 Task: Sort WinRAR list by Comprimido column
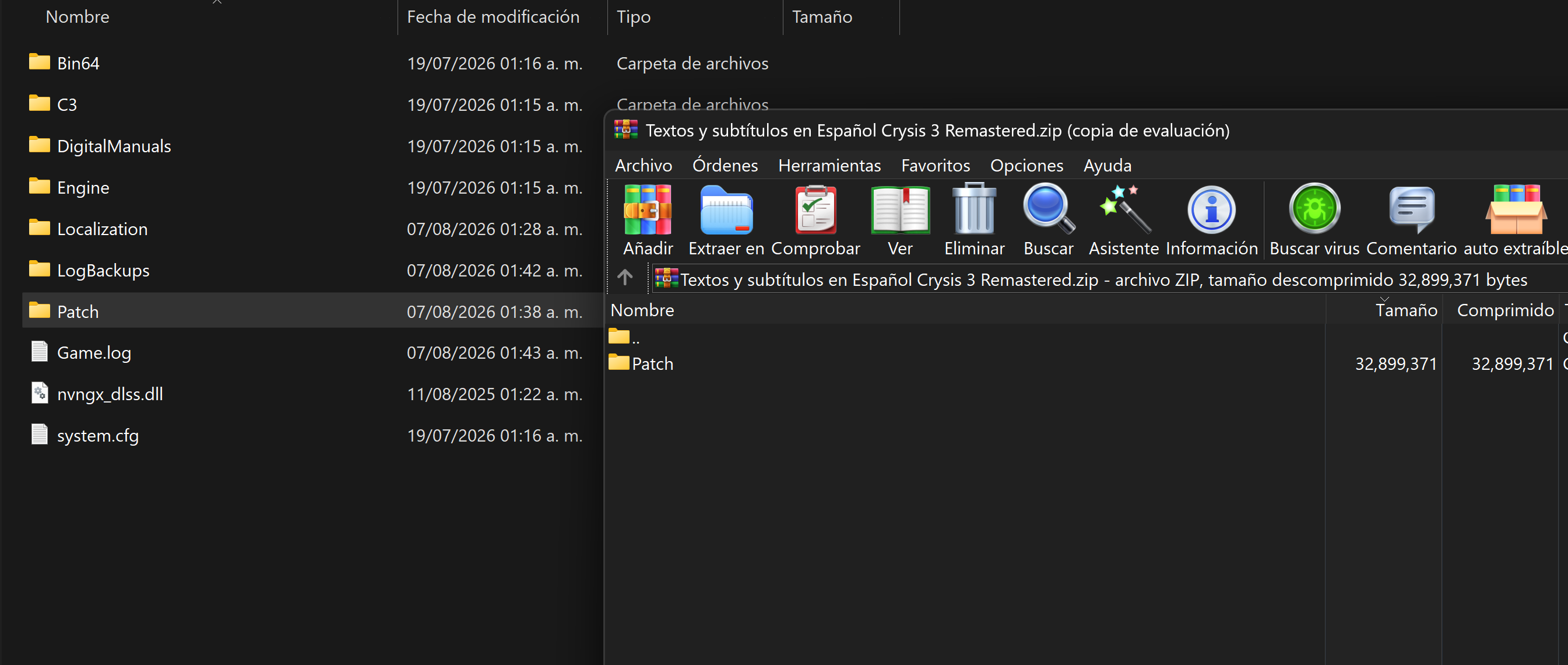tap(1505, 310)
